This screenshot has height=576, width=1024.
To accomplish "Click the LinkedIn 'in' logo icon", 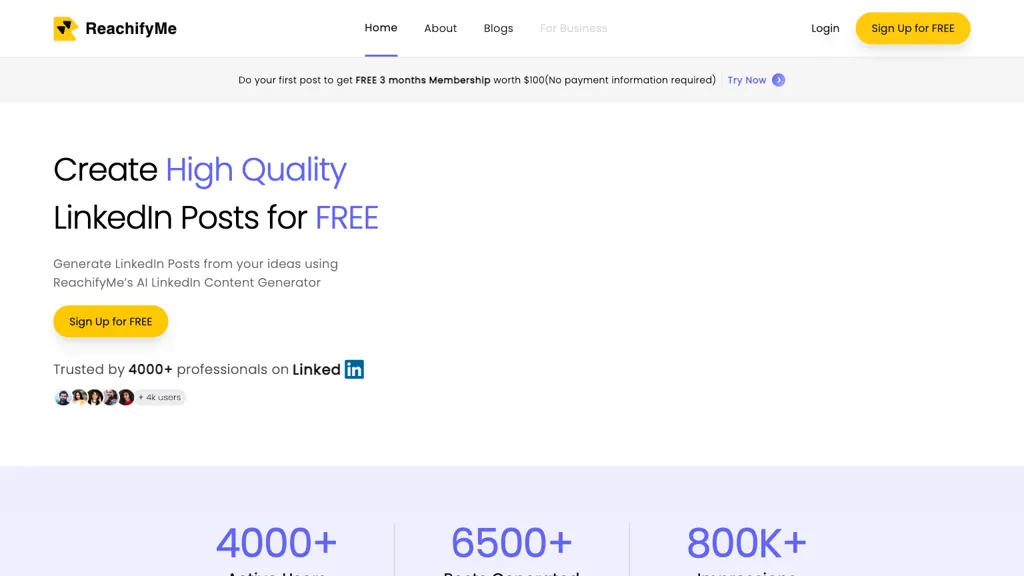I will [x=354, y=370].
